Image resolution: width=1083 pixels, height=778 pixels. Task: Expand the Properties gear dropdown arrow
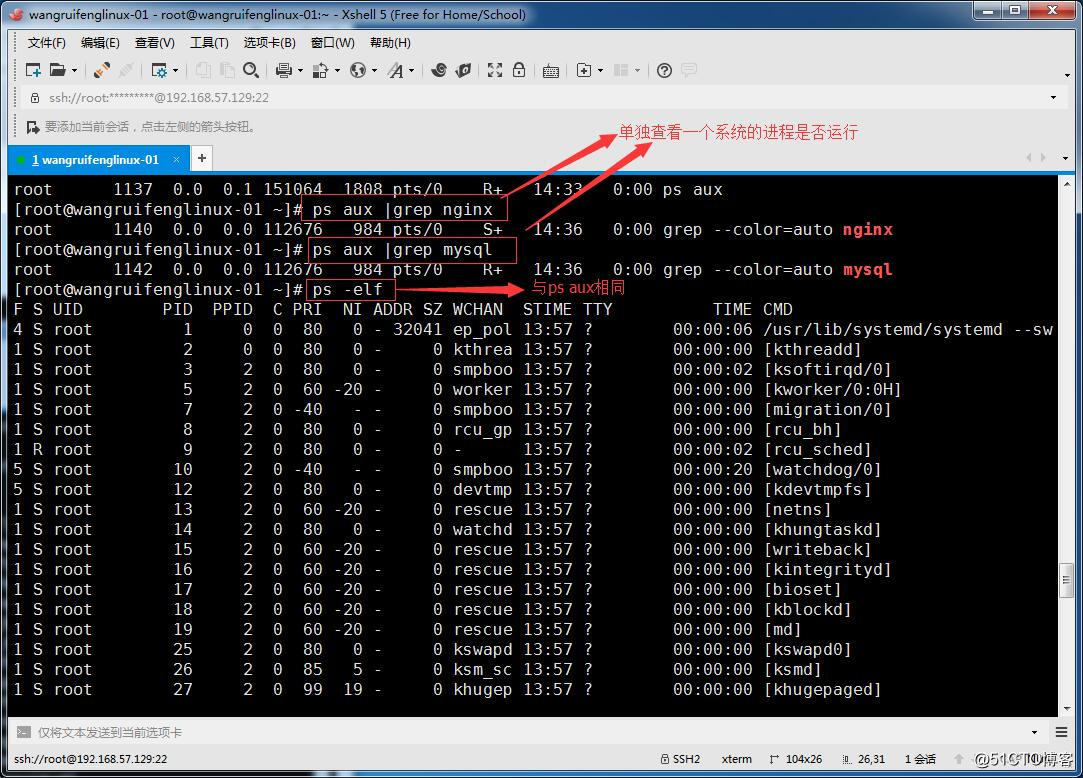pyautogui.click(x=175, y=70)
